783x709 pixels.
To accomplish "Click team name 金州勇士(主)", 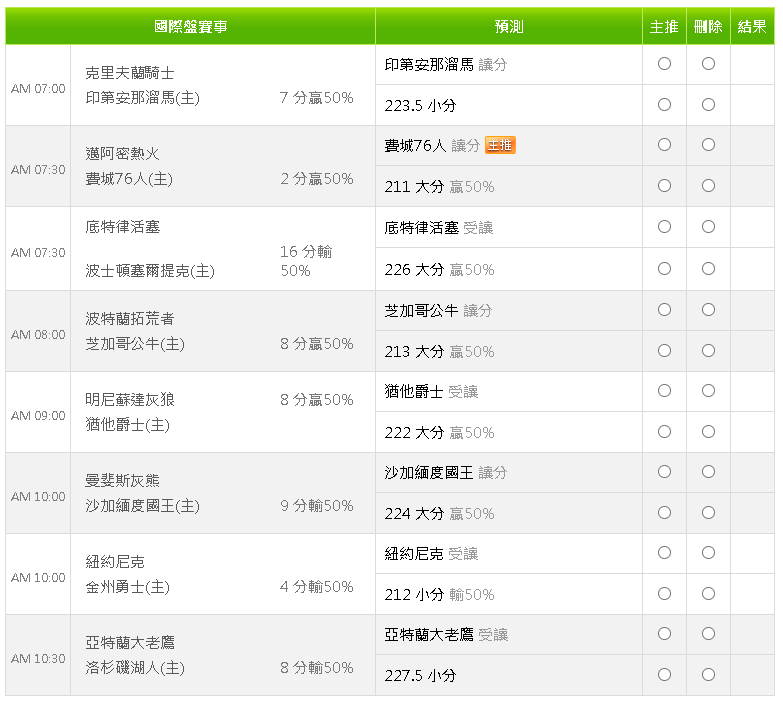I will pyautogui.click(x=128, y=587).
